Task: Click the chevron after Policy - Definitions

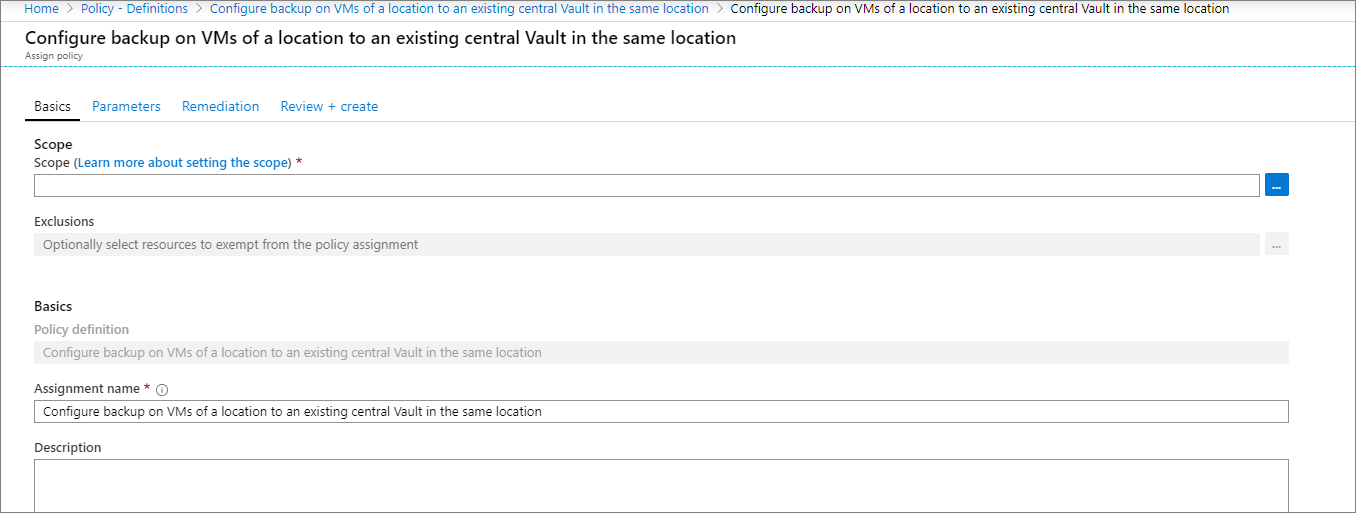Action: click(x=199, y=9)
